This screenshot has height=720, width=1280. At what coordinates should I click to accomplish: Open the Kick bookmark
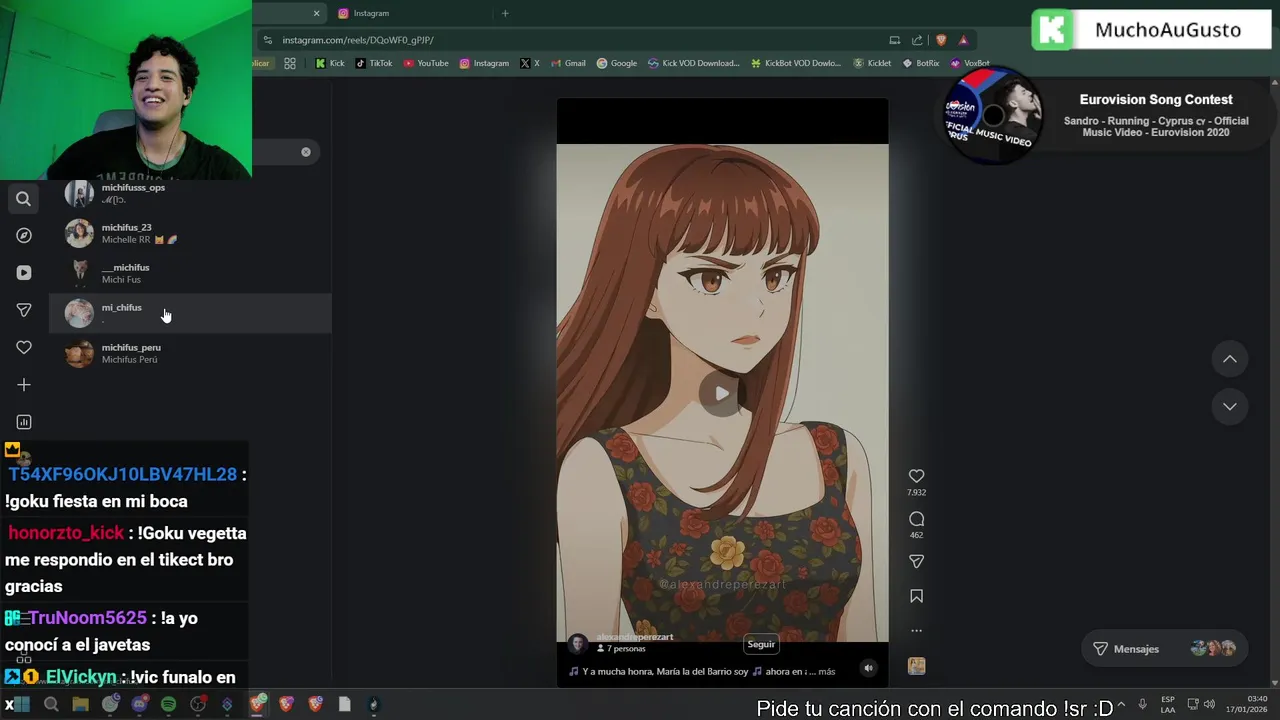click(330, 63)
